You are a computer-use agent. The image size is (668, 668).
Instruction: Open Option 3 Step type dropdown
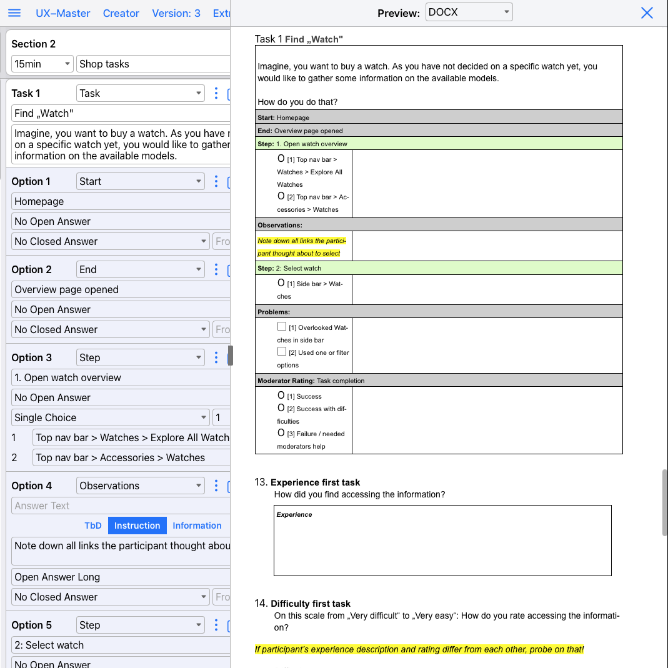click(140, 357)
